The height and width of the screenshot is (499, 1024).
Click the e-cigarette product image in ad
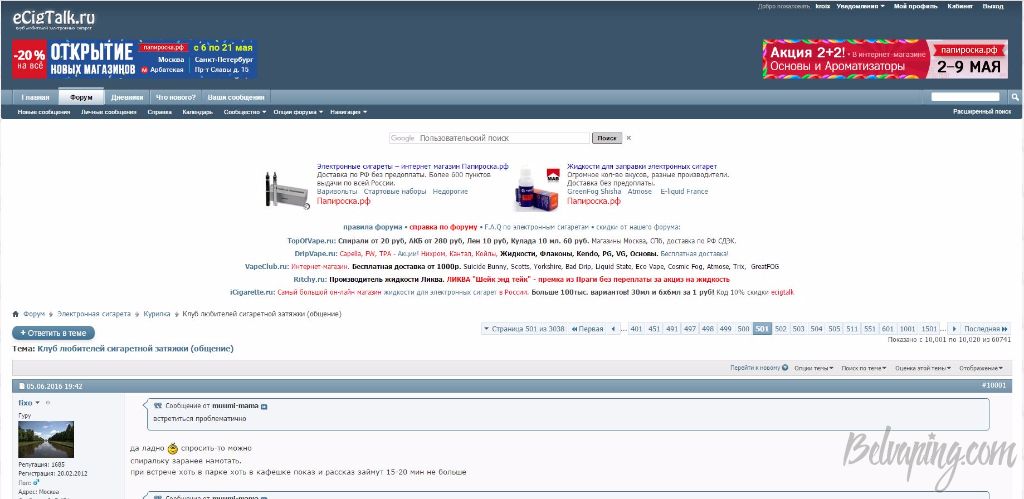click(286, 189)
